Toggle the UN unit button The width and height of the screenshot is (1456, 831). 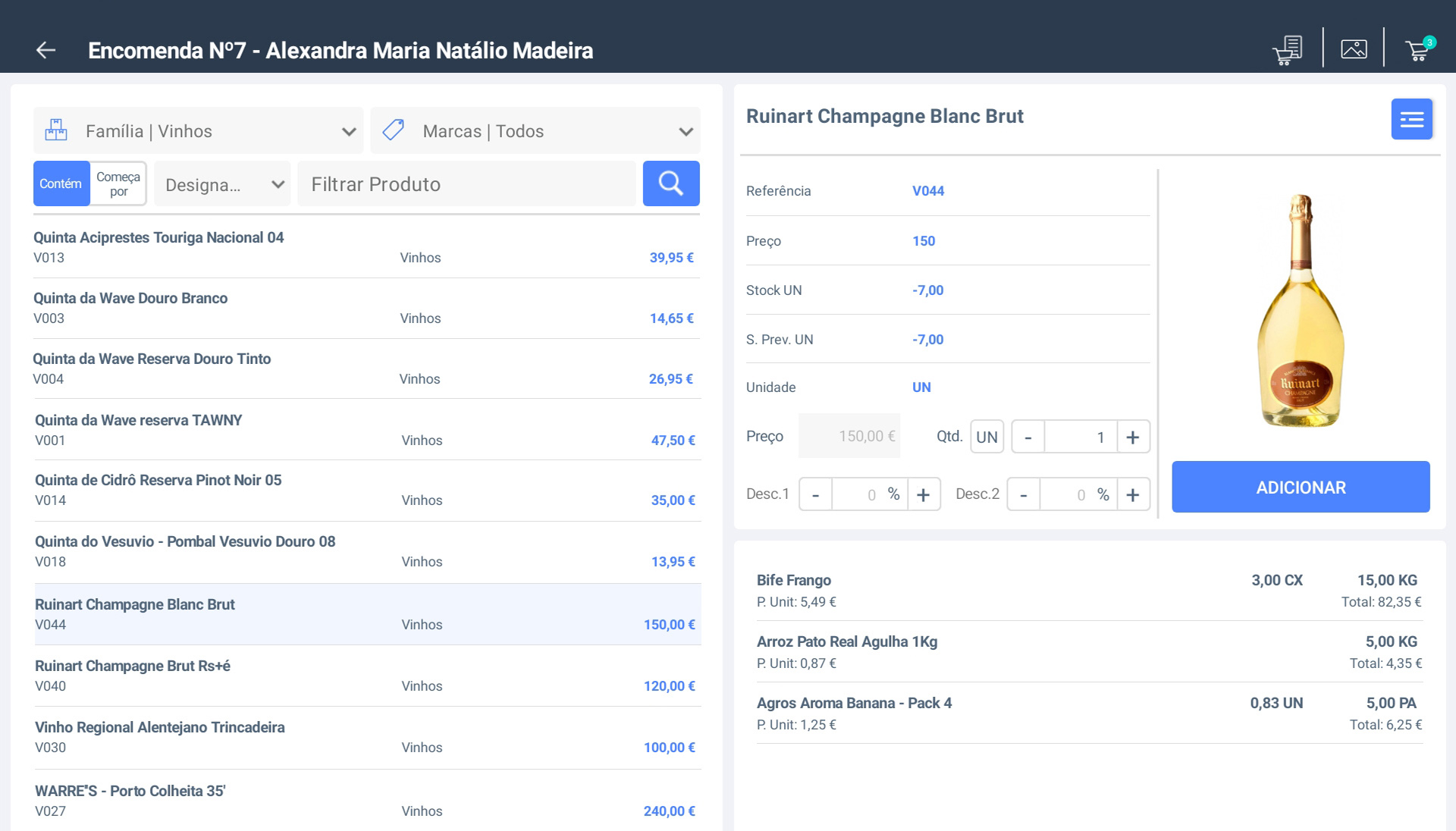987,437
